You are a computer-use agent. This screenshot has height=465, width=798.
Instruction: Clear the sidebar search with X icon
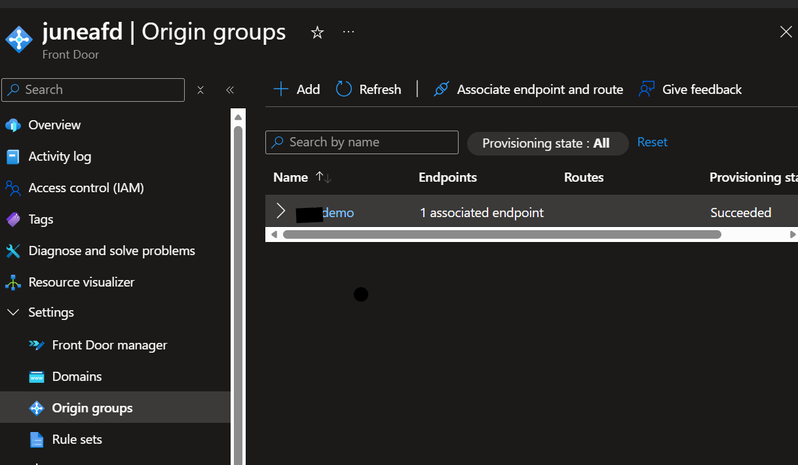coord(200,90)
